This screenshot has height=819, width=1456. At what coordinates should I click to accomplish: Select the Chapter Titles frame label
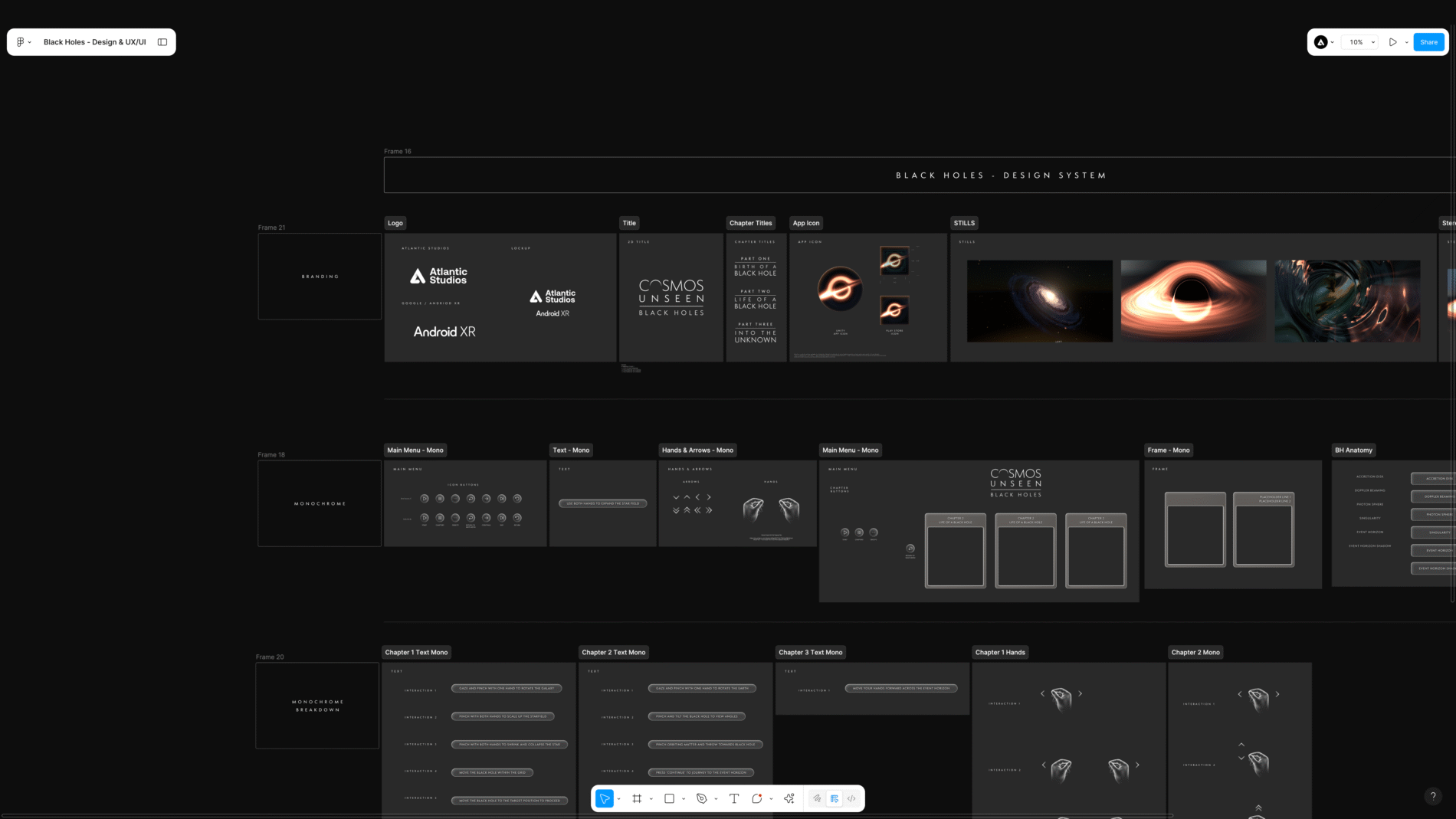750,223
